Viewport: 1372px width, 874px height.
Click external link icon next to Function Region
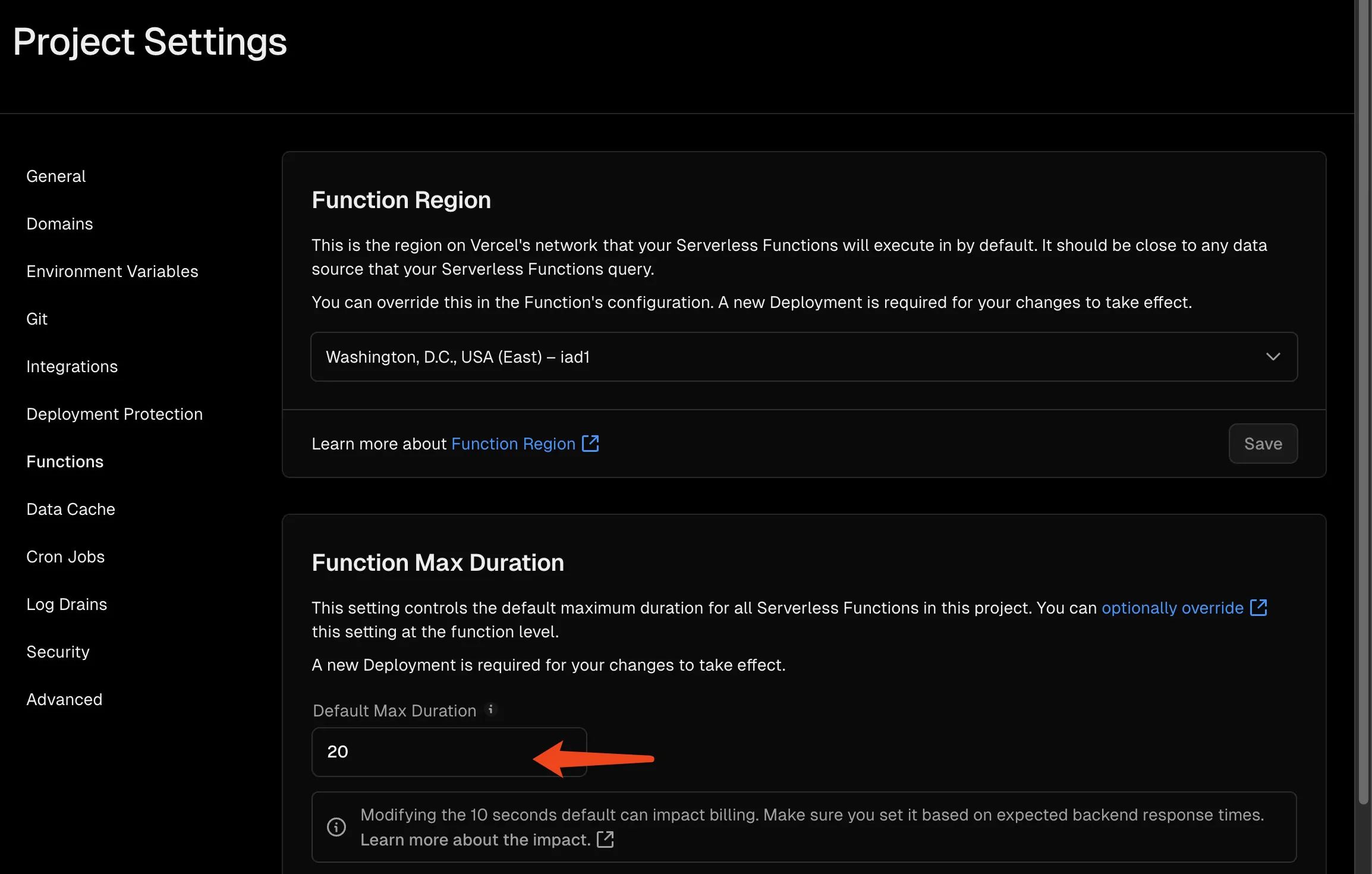590,444
